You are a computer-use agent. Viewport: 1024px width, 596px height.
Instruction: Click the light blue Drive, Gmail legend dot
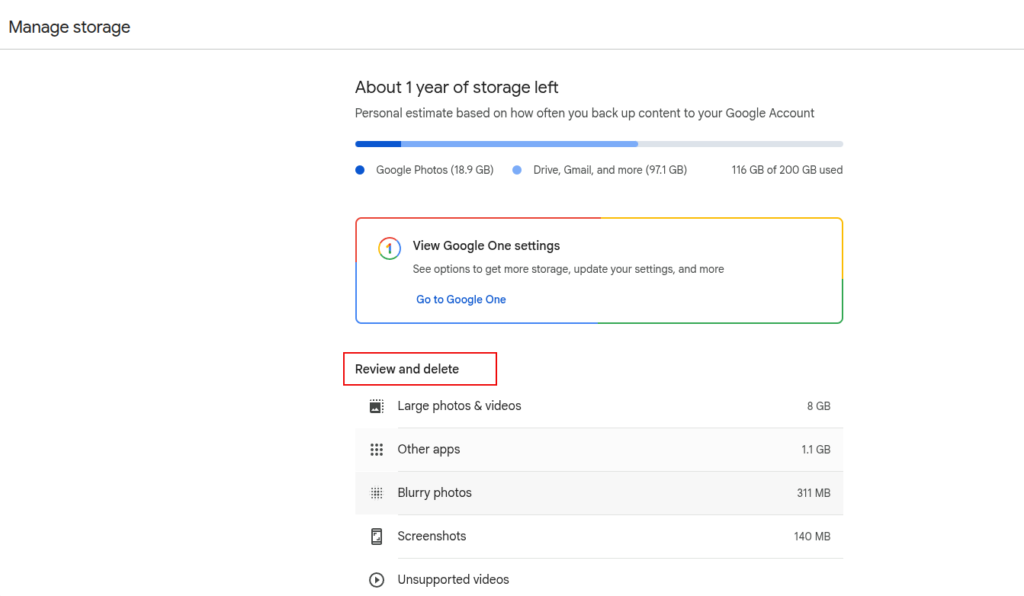517,170
